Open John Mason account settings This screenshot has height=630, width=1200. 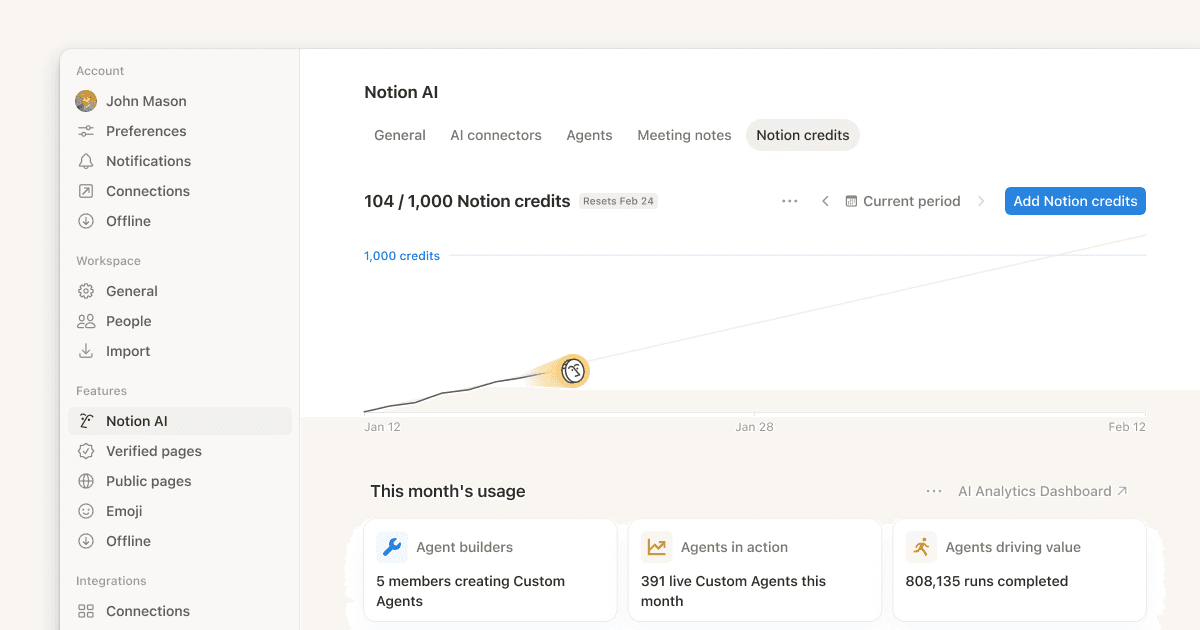click(x=180, y=101)
